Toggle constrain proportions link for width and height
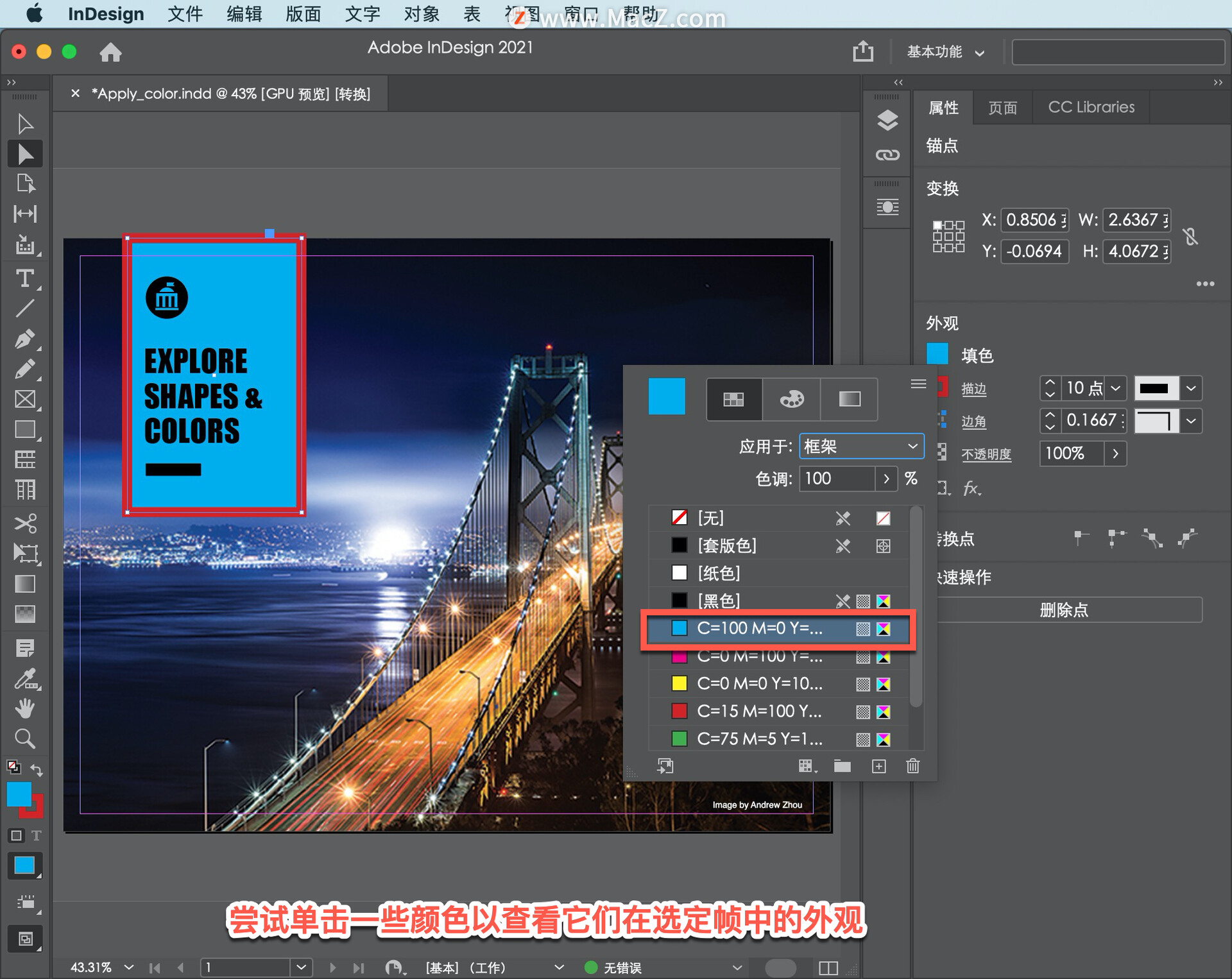This screenshot has height=979, width=1232. 1191,236
